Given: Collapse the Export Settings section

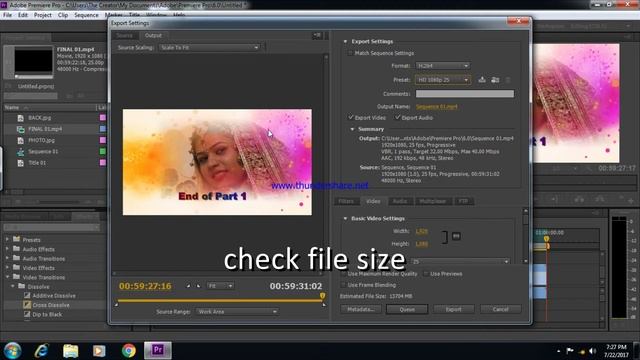Looking at the screenshot, I should click(345, 42).
